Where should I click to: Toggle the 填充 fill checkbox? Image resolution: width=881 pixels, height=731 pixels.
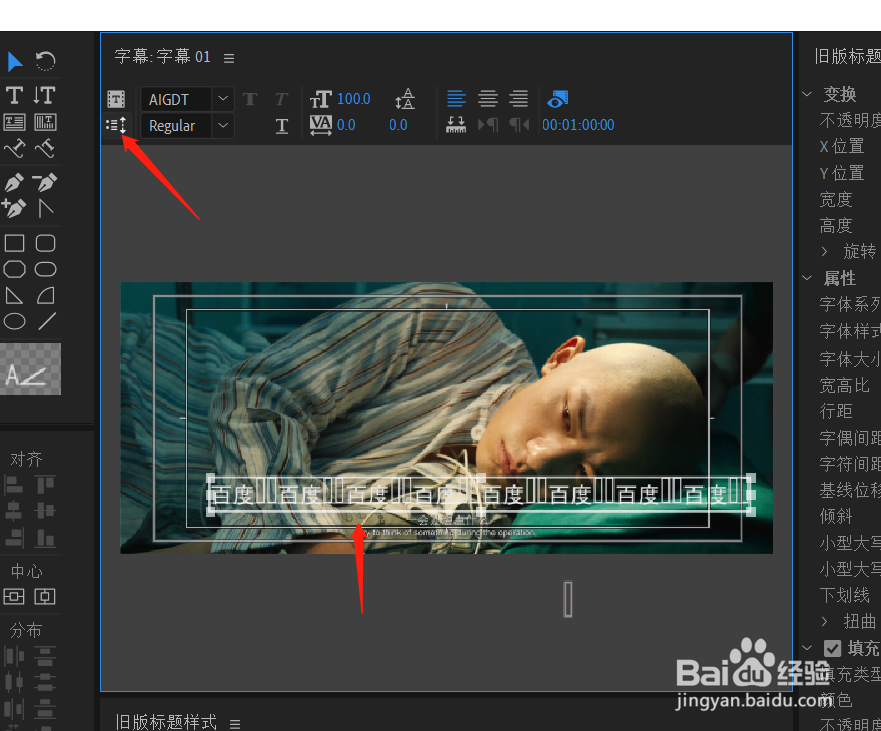pos(832,648)
